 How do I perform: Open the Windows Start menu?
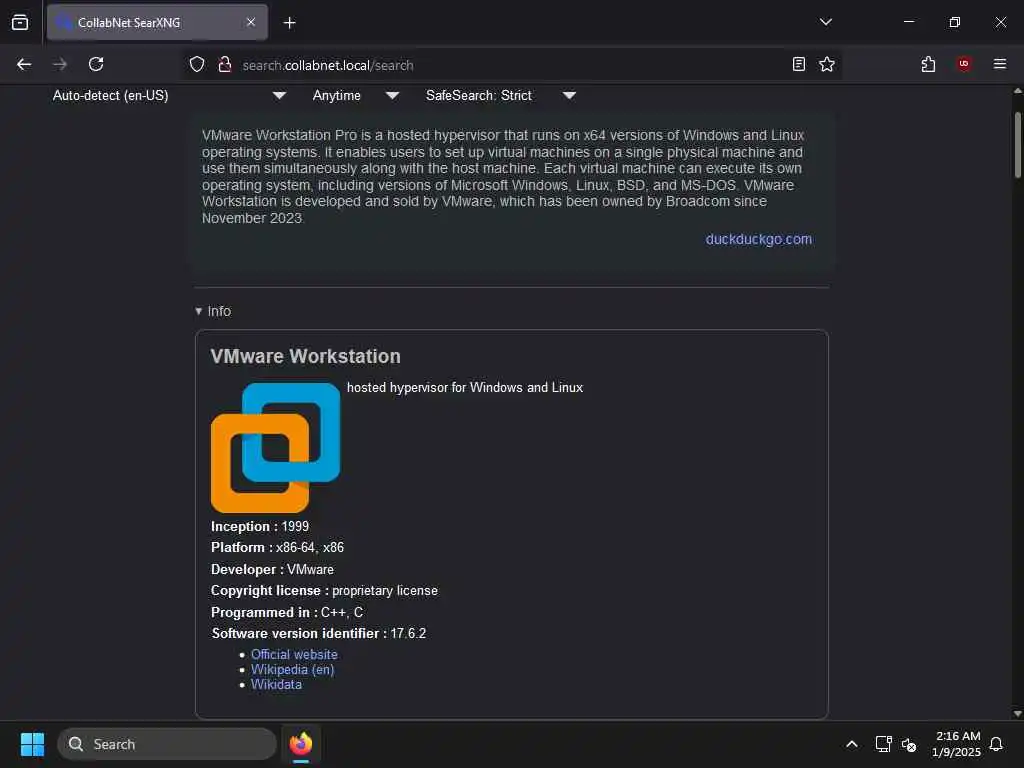click(32, 744)
